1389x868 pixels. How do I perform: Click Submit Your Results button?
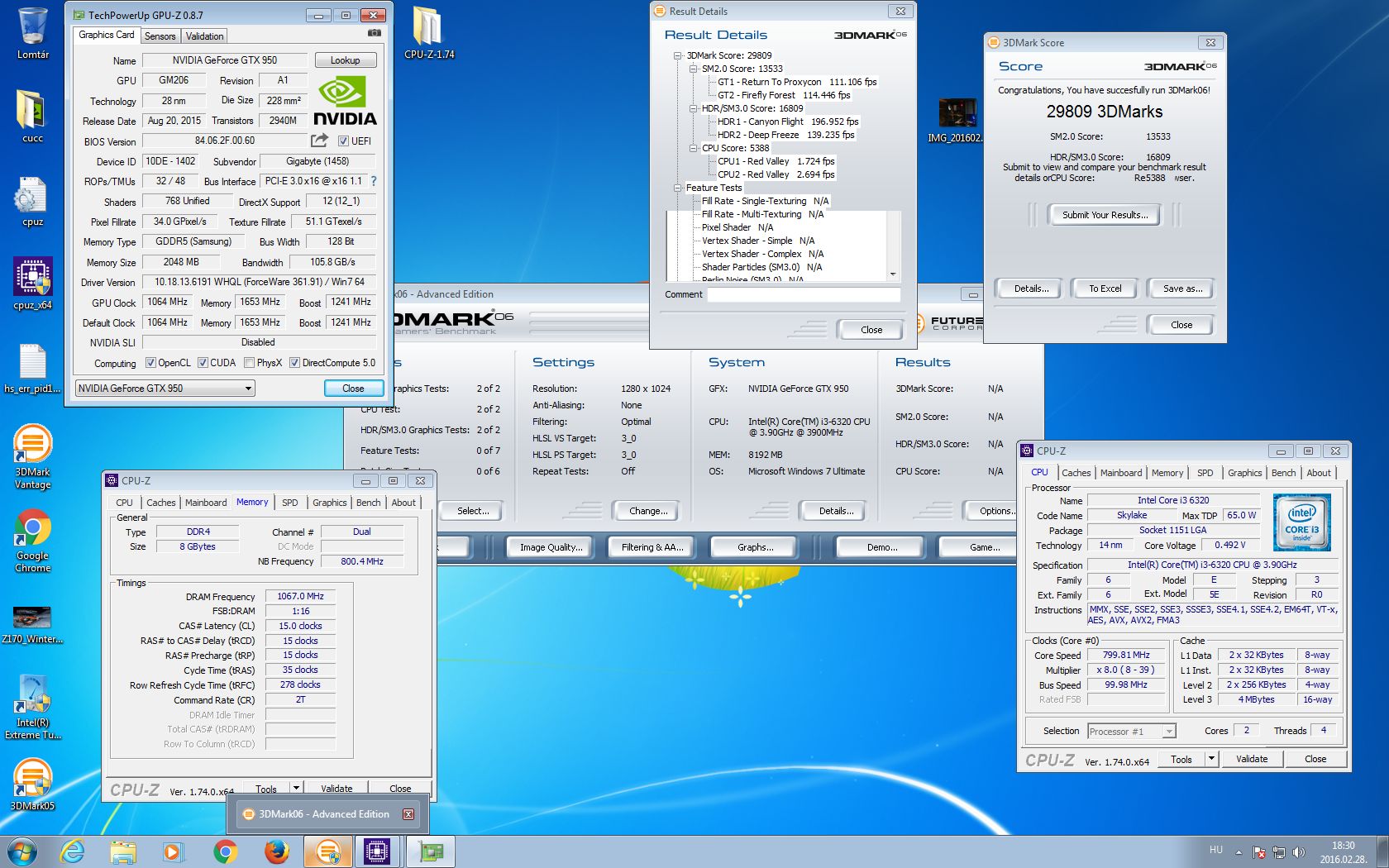tap(1105, 215)
